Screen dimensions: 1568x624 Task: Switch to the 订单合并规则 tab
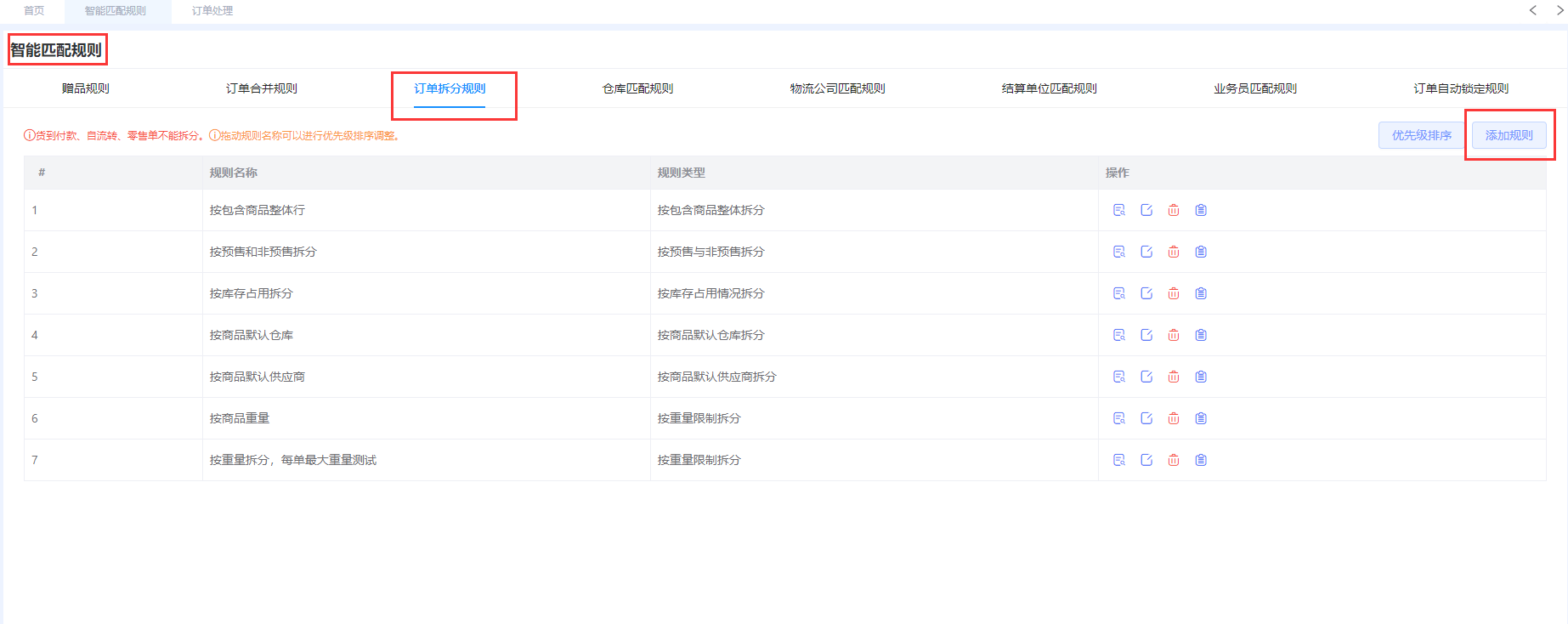tap(262, 88)
